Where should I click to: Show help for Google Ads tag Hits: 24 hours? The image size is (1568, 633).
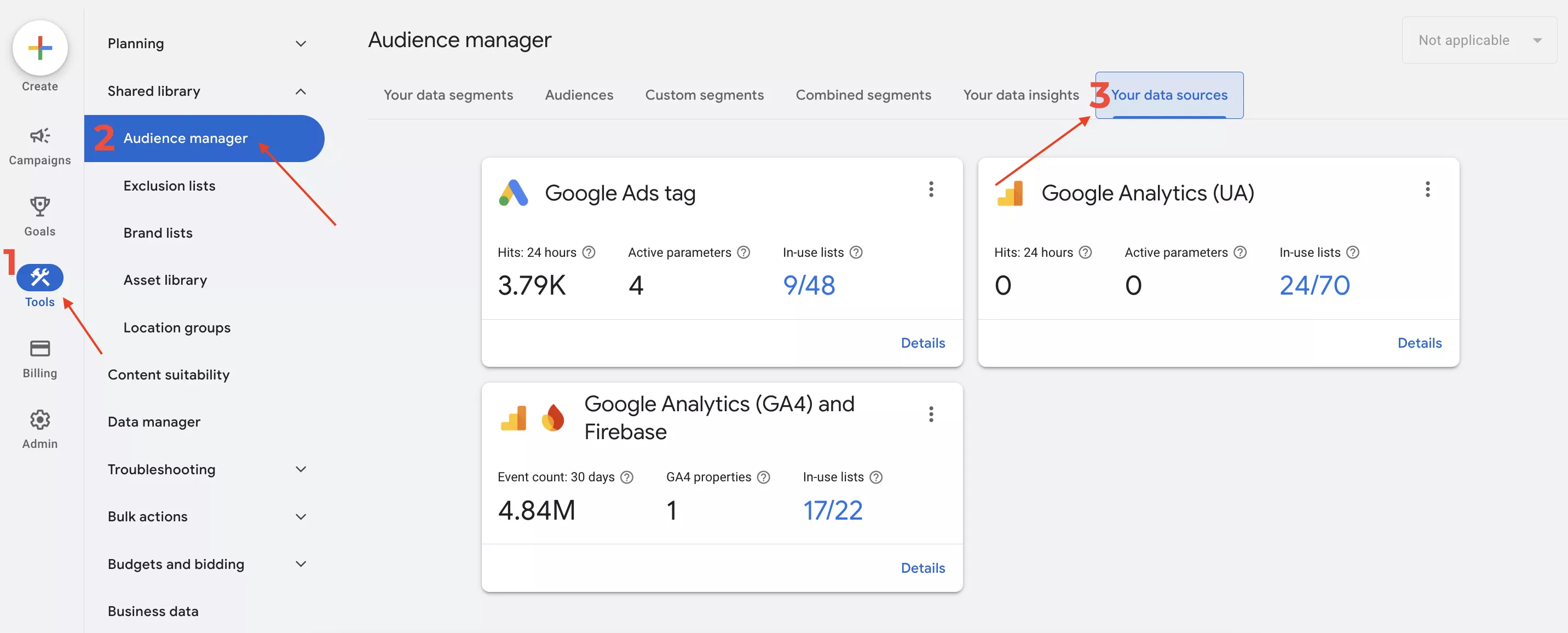coord(588,252)
